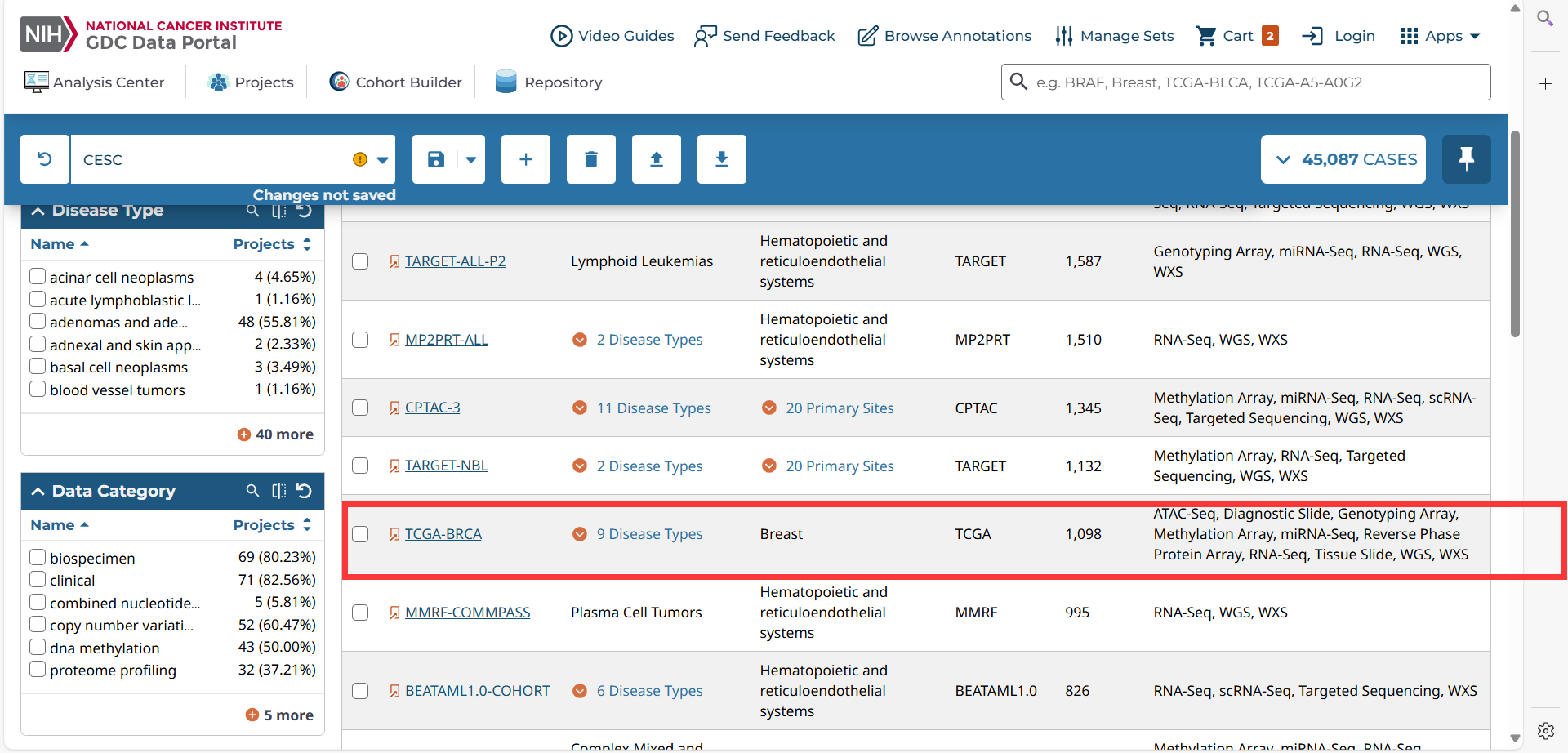Check blood vessel tumors

click(38, 389)
